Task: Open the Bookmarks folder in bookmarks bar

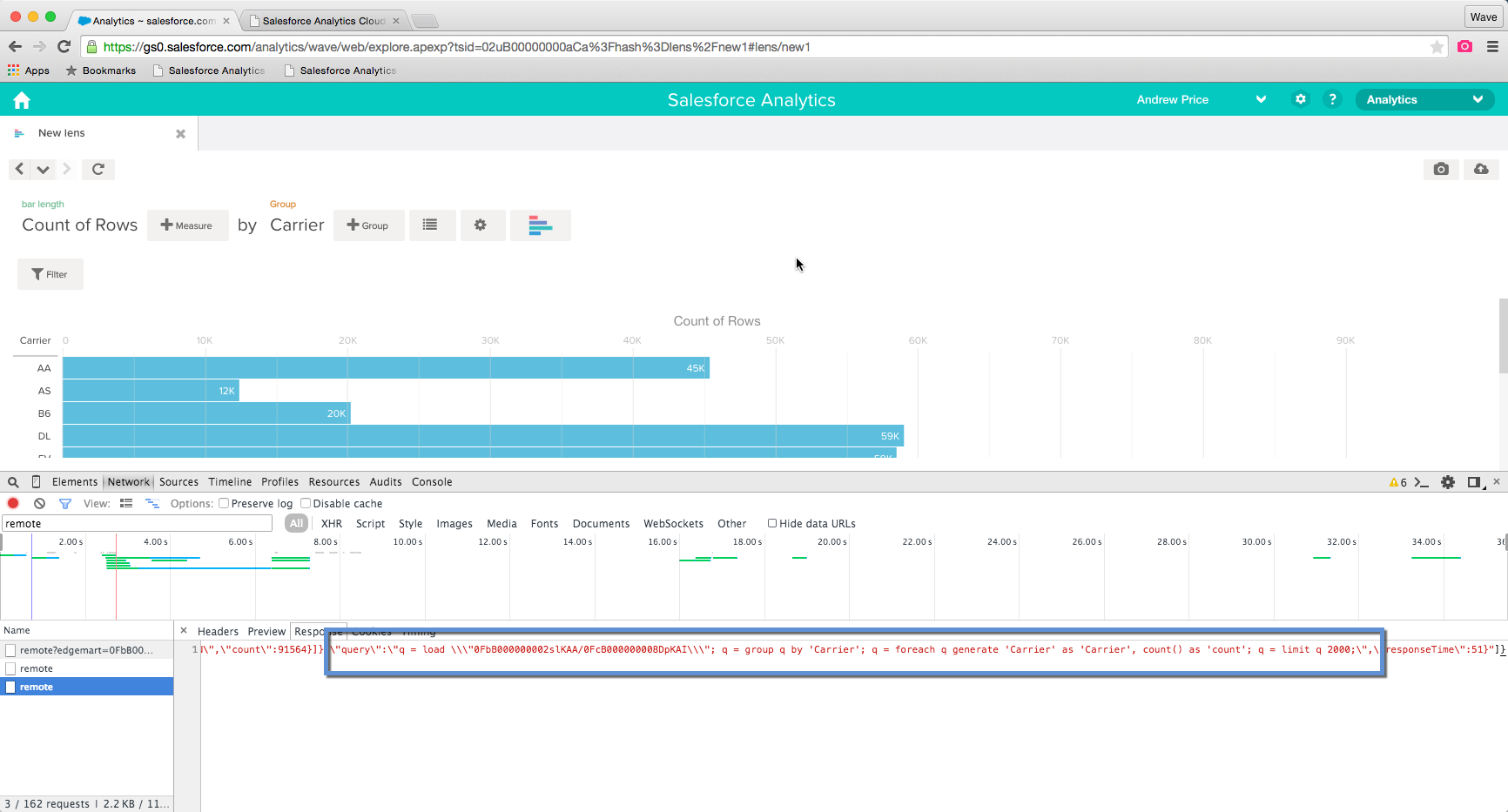Action: click(101, 70)
